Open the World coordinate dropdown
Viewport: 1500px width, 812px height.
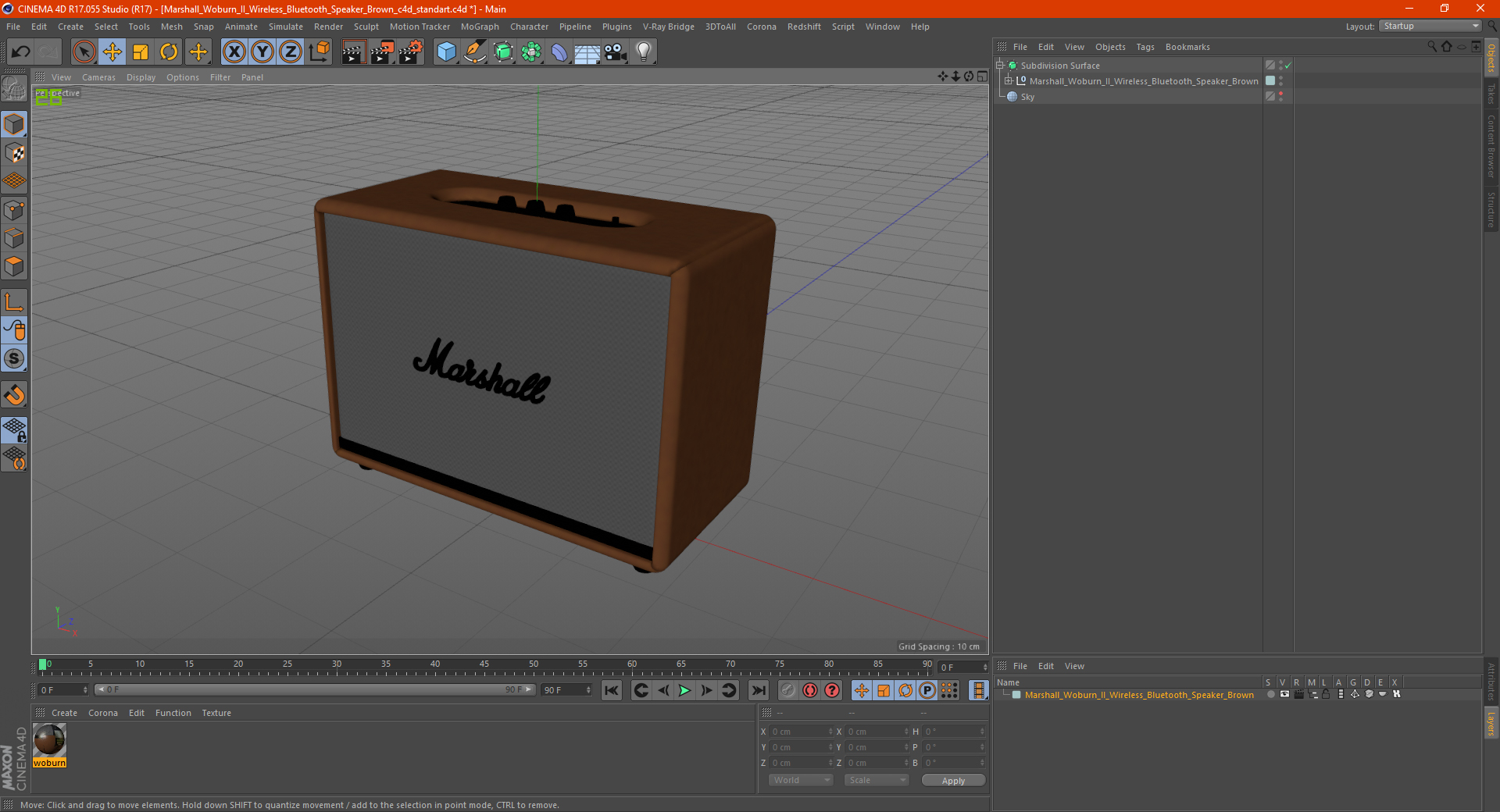[x=801, y=780]
